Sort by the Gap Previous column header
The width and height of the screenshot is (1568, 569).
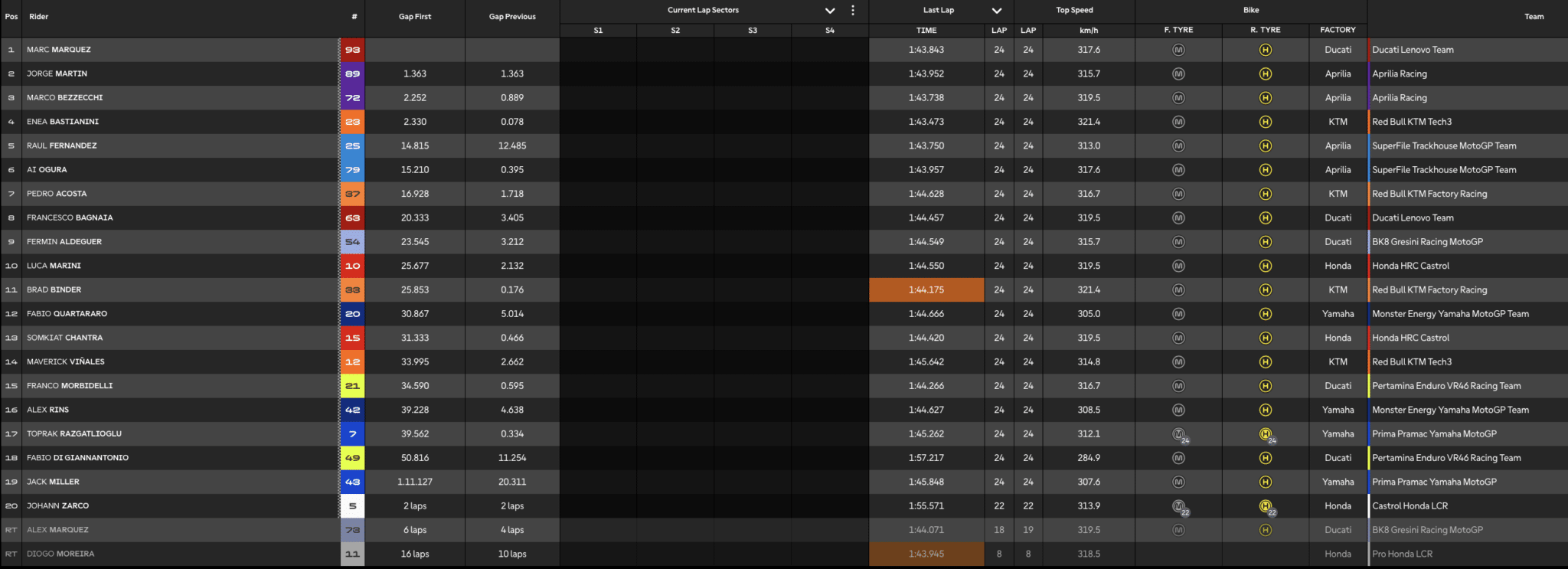(512, 17)
